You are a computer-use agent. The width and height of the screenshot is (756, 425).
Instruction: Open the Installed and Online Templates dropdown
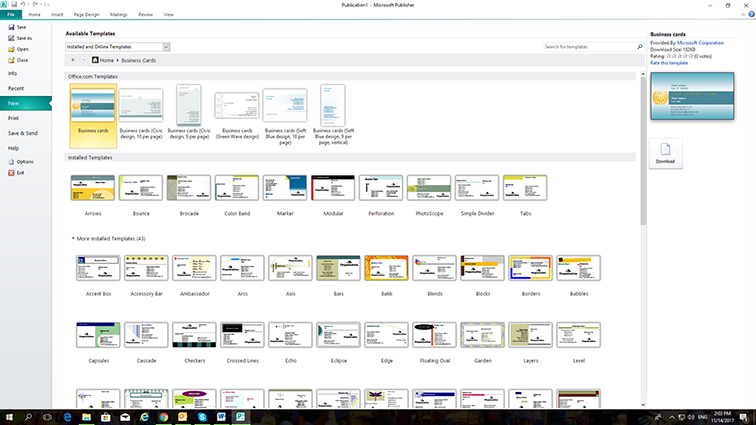[x=166, y=47]
